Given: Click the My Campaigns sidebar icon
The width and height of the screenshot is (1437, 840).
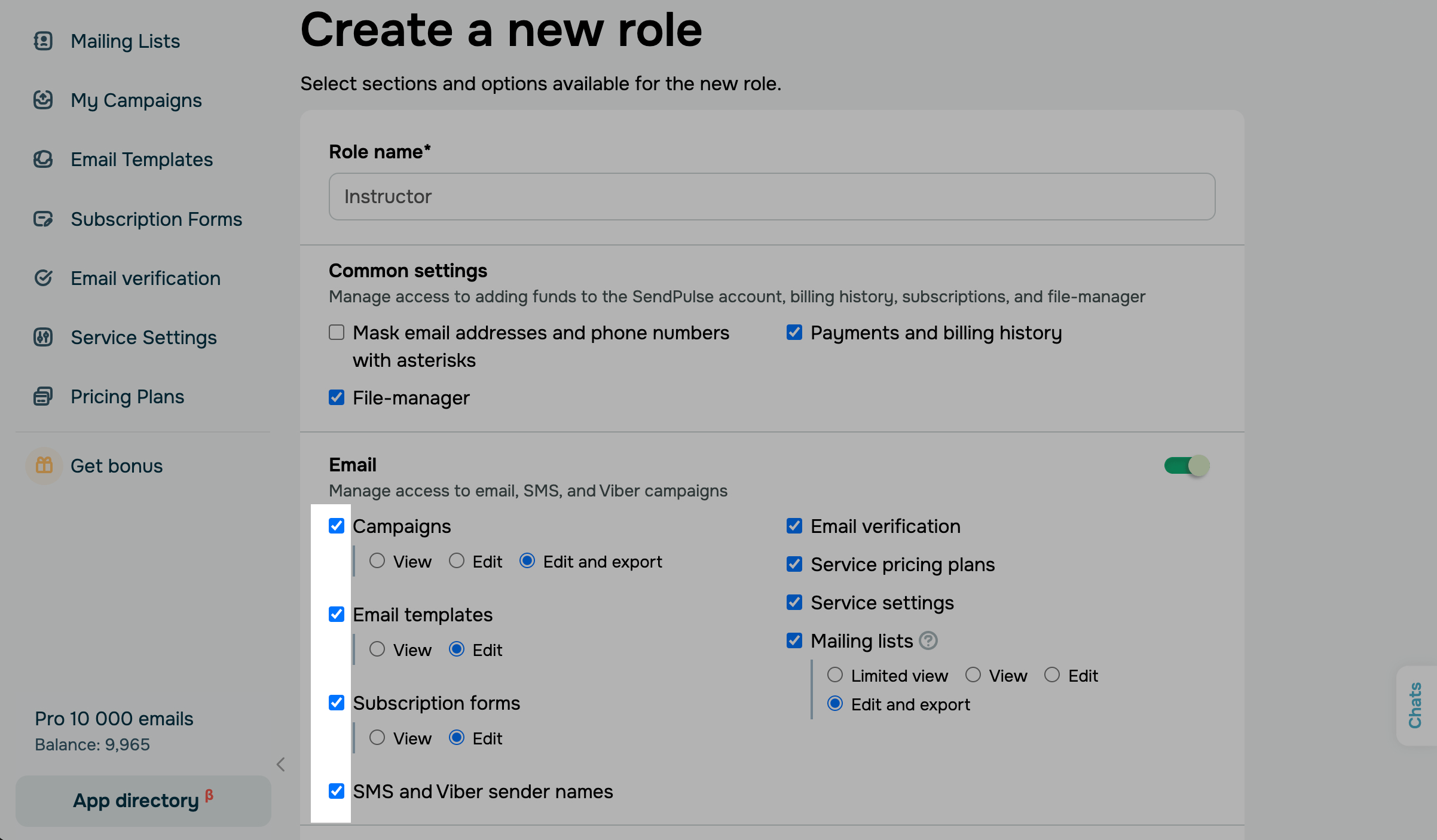Looking at the screenshot, I should tap(43, 100).
